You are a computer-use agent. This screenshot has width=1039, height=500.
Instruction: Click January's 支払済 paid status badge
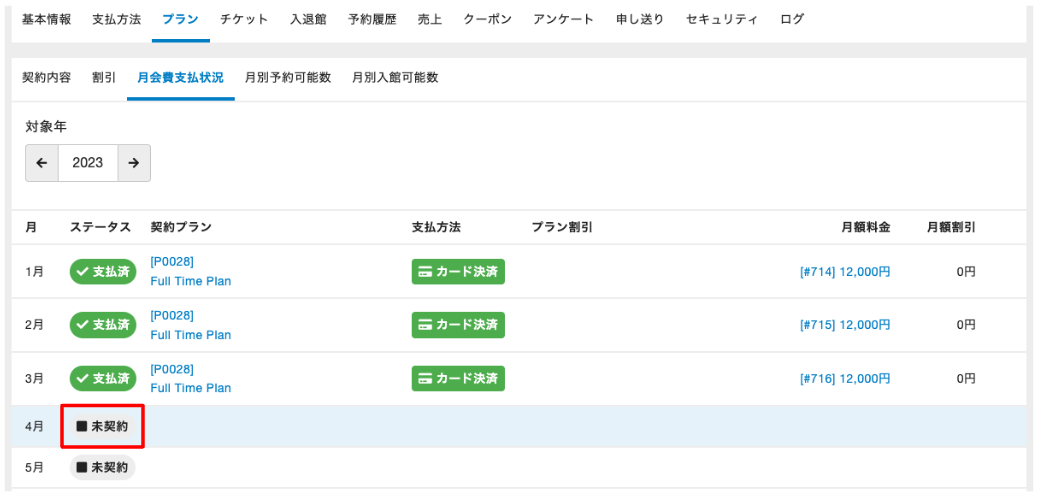click(x=103, y=271)
